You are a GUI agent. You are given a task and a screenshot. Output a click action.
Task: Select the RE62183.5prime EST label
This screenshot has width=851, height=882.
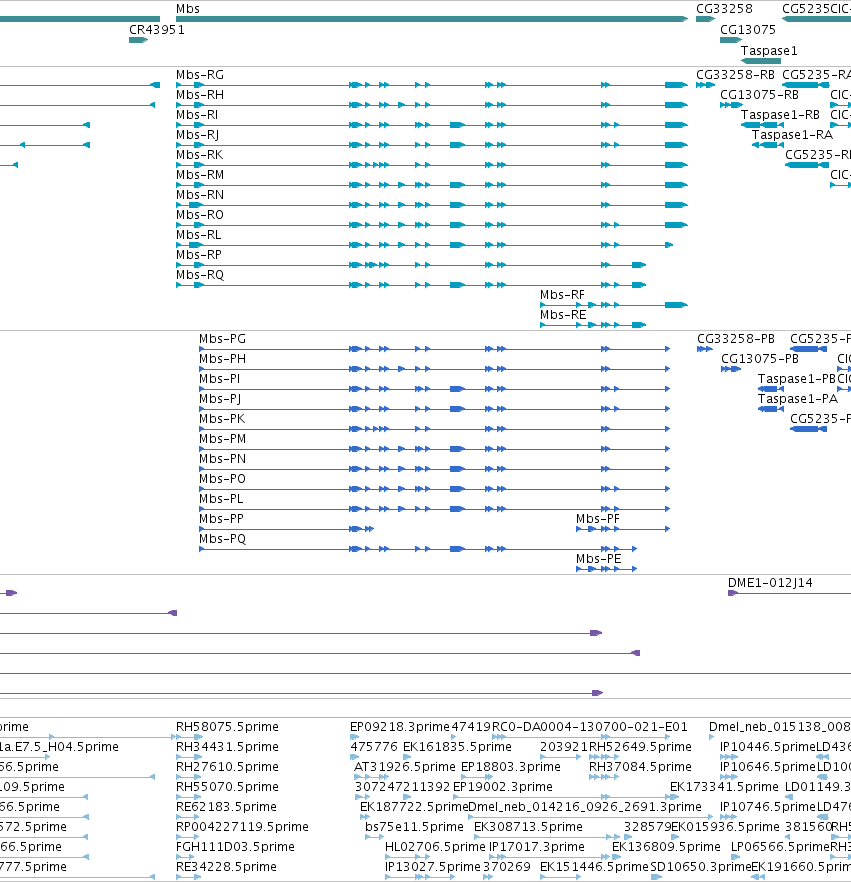226,807
